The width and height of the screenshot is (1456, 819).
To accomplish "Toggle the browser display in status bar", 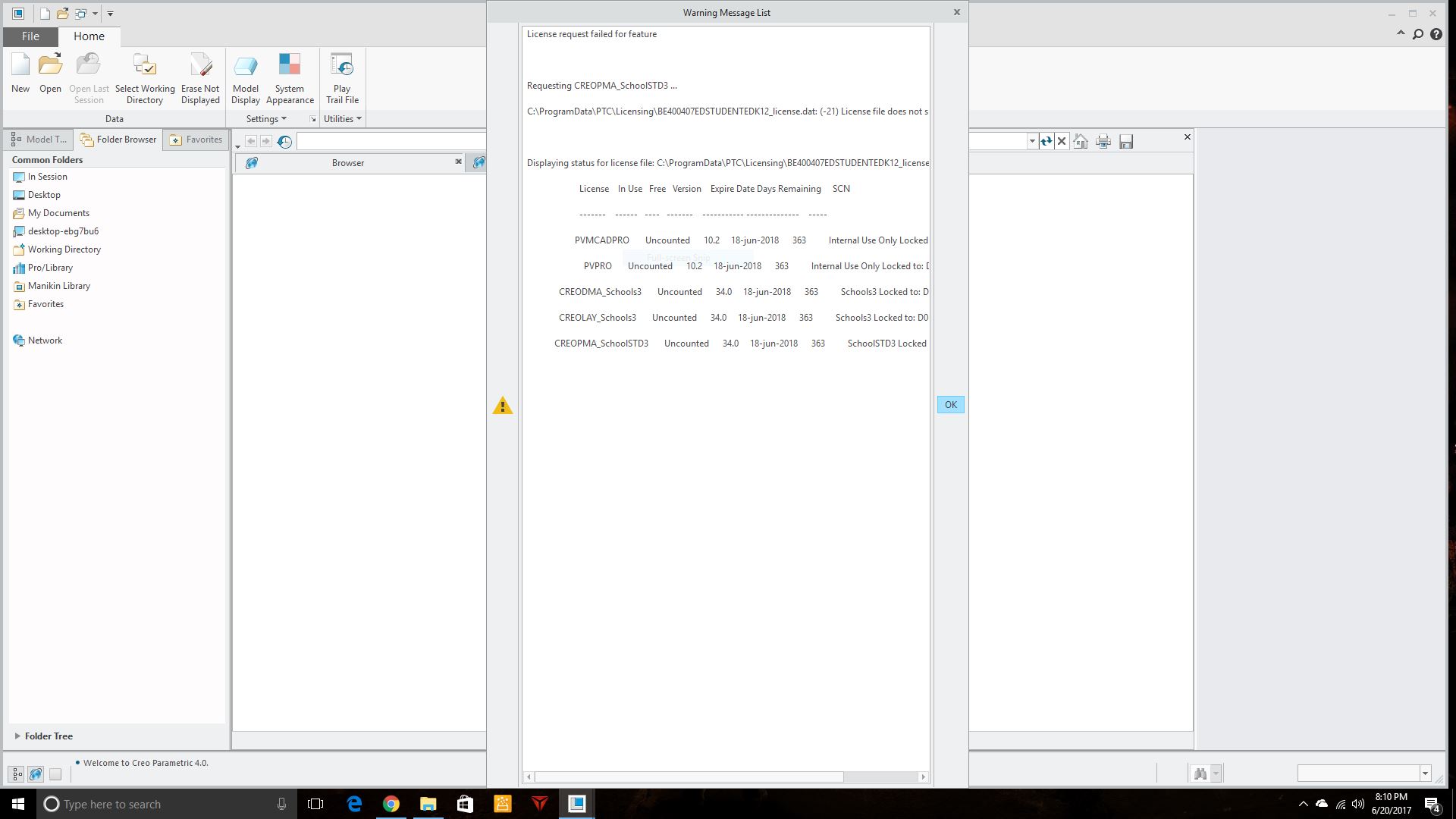I will pos(36,774).
